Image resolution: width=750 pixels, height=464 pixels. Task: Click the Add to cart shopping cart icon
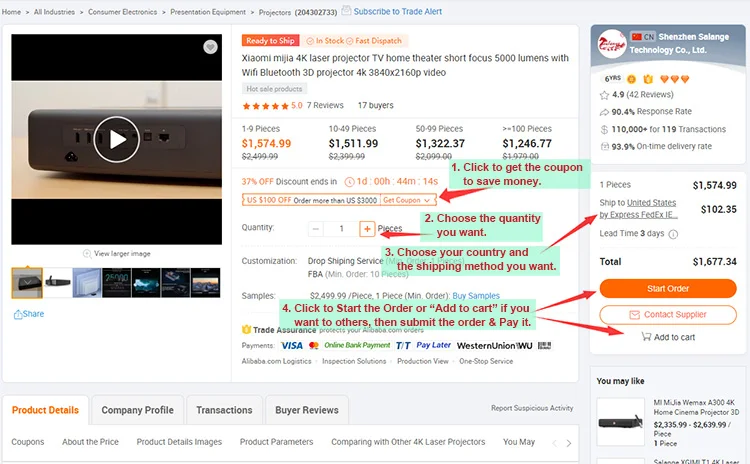(646, 337)
